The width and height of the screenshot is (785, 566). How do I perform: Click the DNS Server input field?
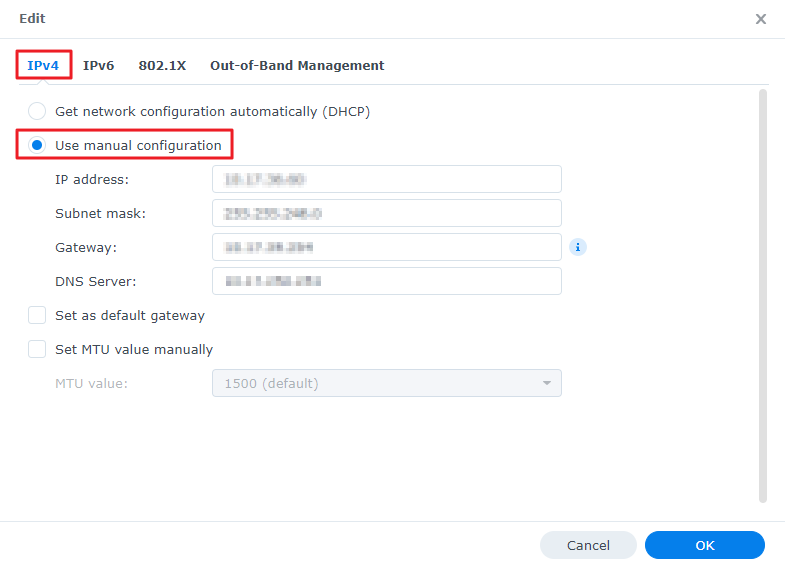point(386,281)
